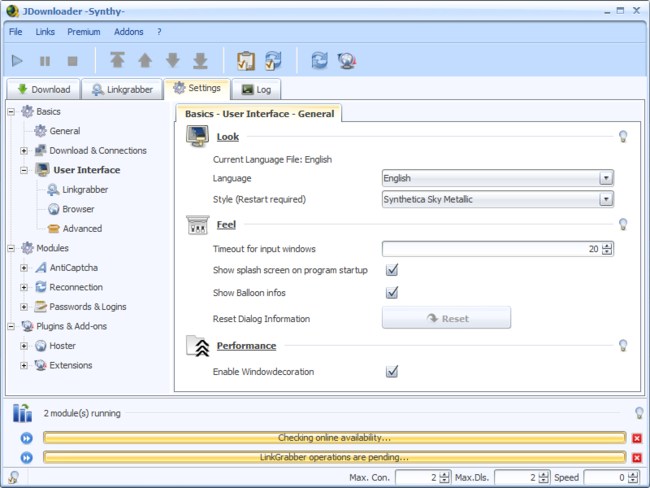Toggle Enable Windowdecoration checkbox
Image resolution: width=650 pixels, height=488 pixels.
point(392,371)
